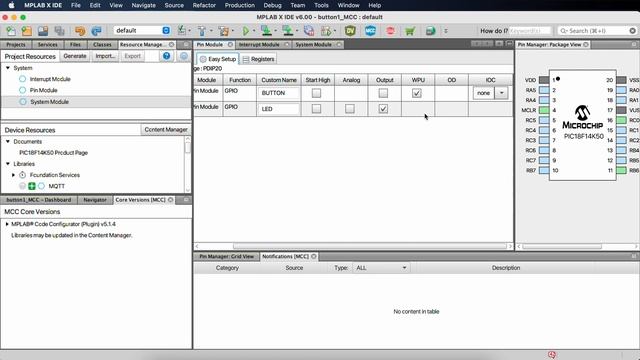Click the red status bar icon
The image size is (640, 360).
coord(552,355)
